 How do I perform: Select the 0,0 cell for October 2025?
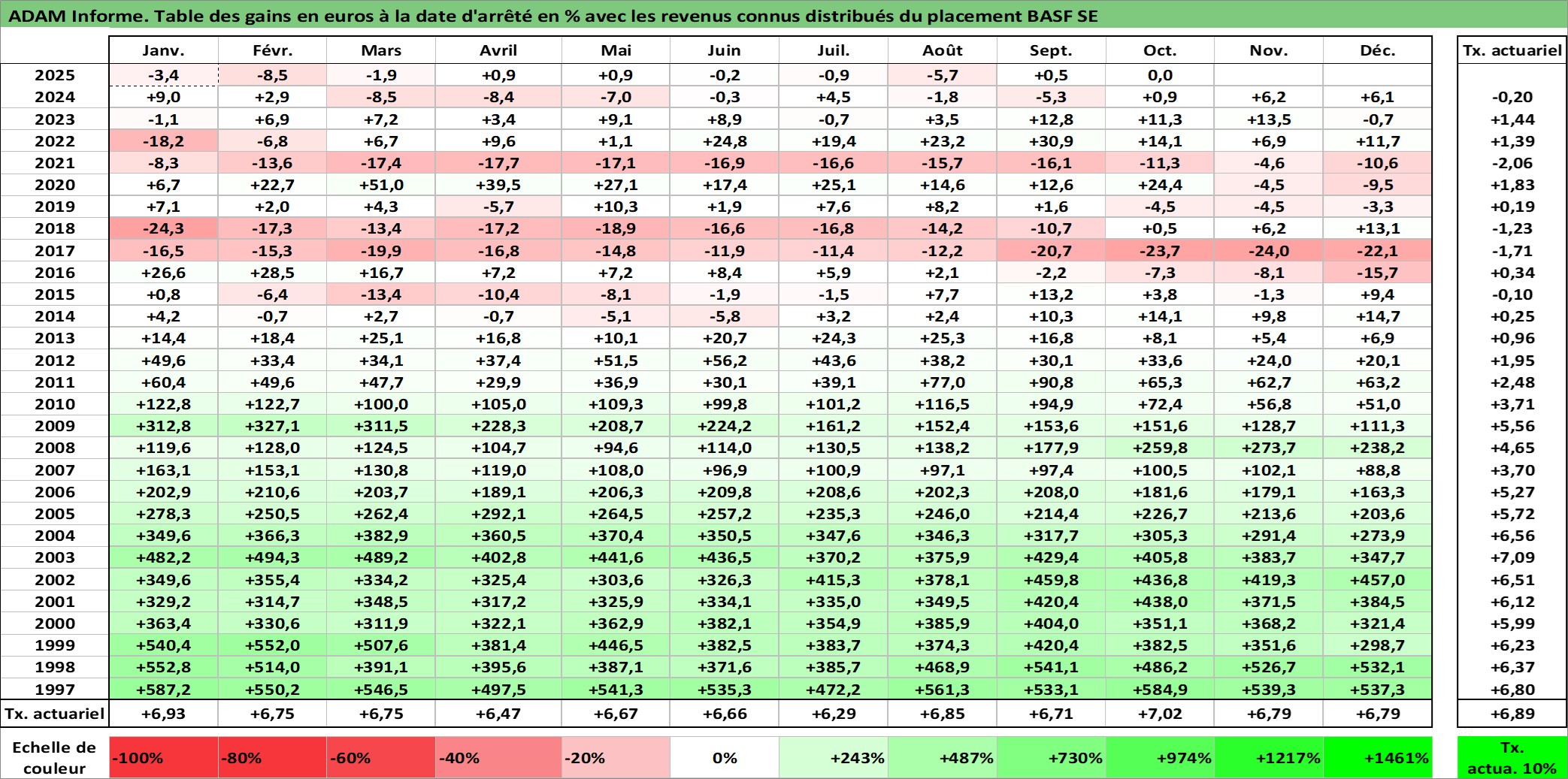click(1160, 75)
